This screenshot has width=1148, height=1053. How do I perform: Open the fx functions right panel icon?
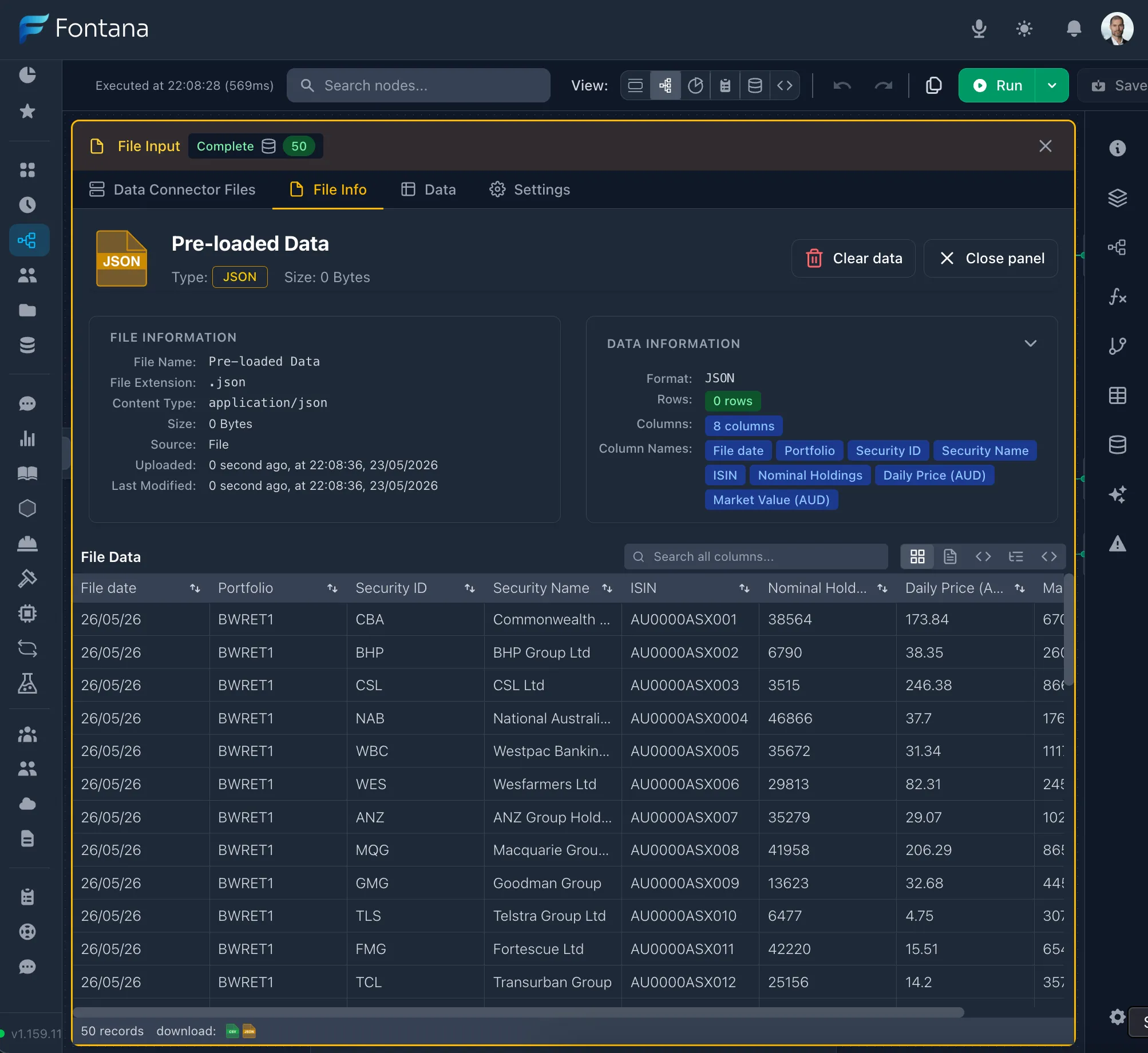pyautogui.click(x=1117, y=296)
